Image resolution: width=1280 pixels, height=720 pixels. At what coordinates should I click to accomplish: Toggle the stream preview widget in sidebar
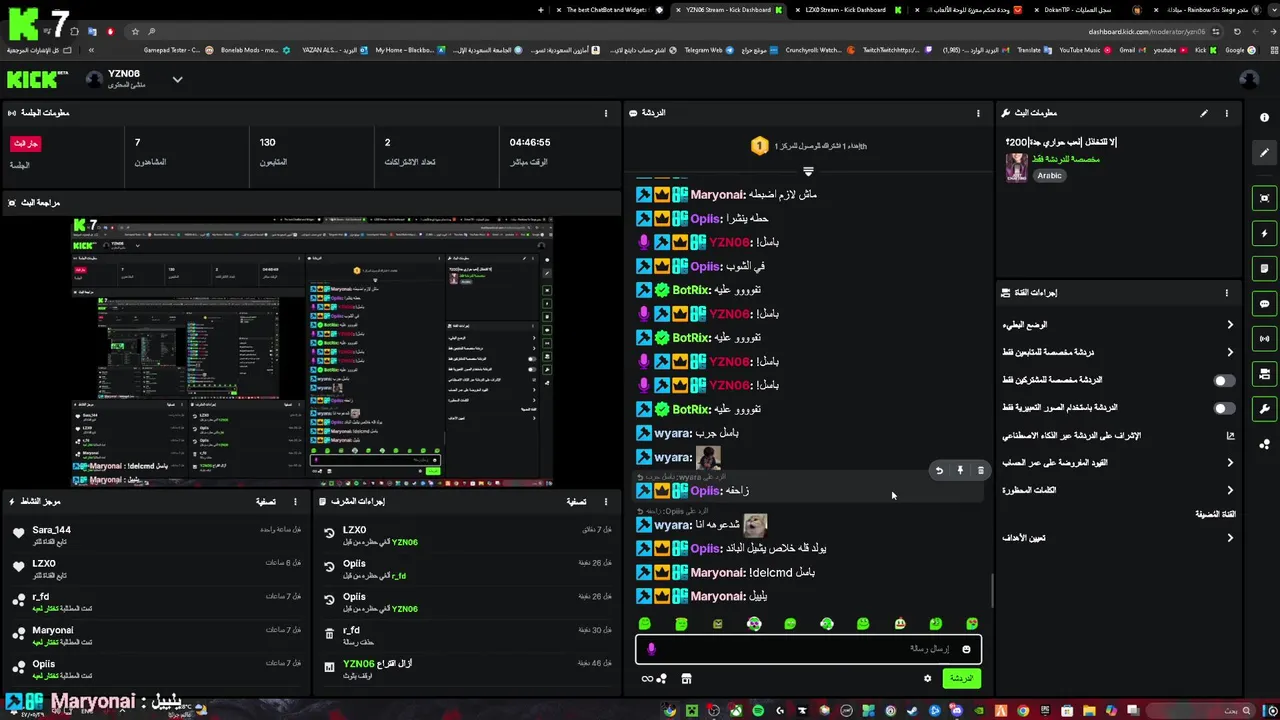pos(1265,198)
